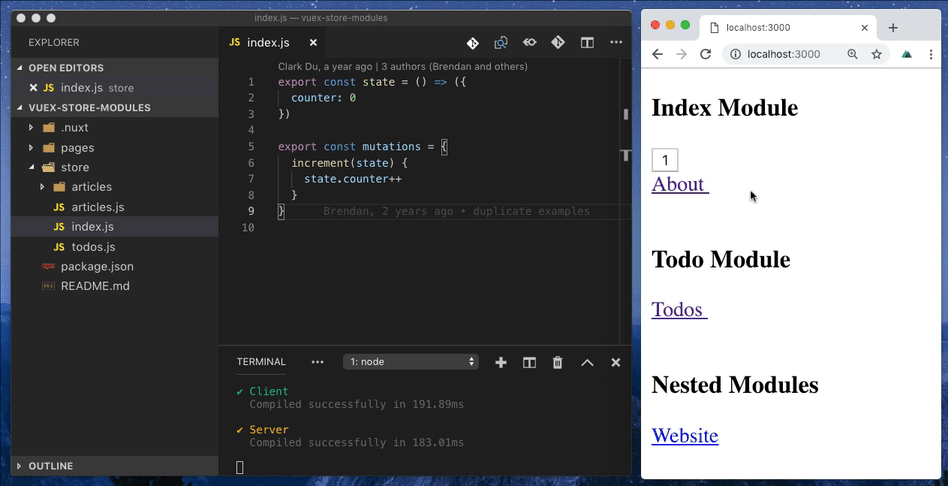Image resolution: width=948 pixels, height=486 pixels.
Task: Click the Nuxt extension icon in Chrome
Action: coord(906,54)
